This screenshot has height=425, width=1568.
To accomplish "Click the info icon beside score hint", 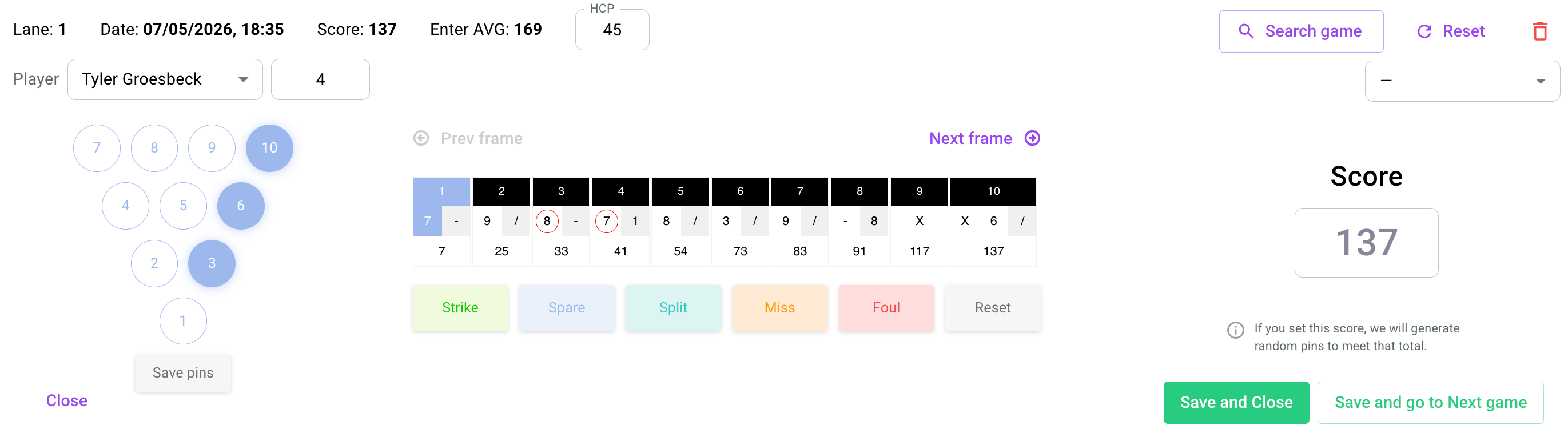I will click(x=1235, y=330).
